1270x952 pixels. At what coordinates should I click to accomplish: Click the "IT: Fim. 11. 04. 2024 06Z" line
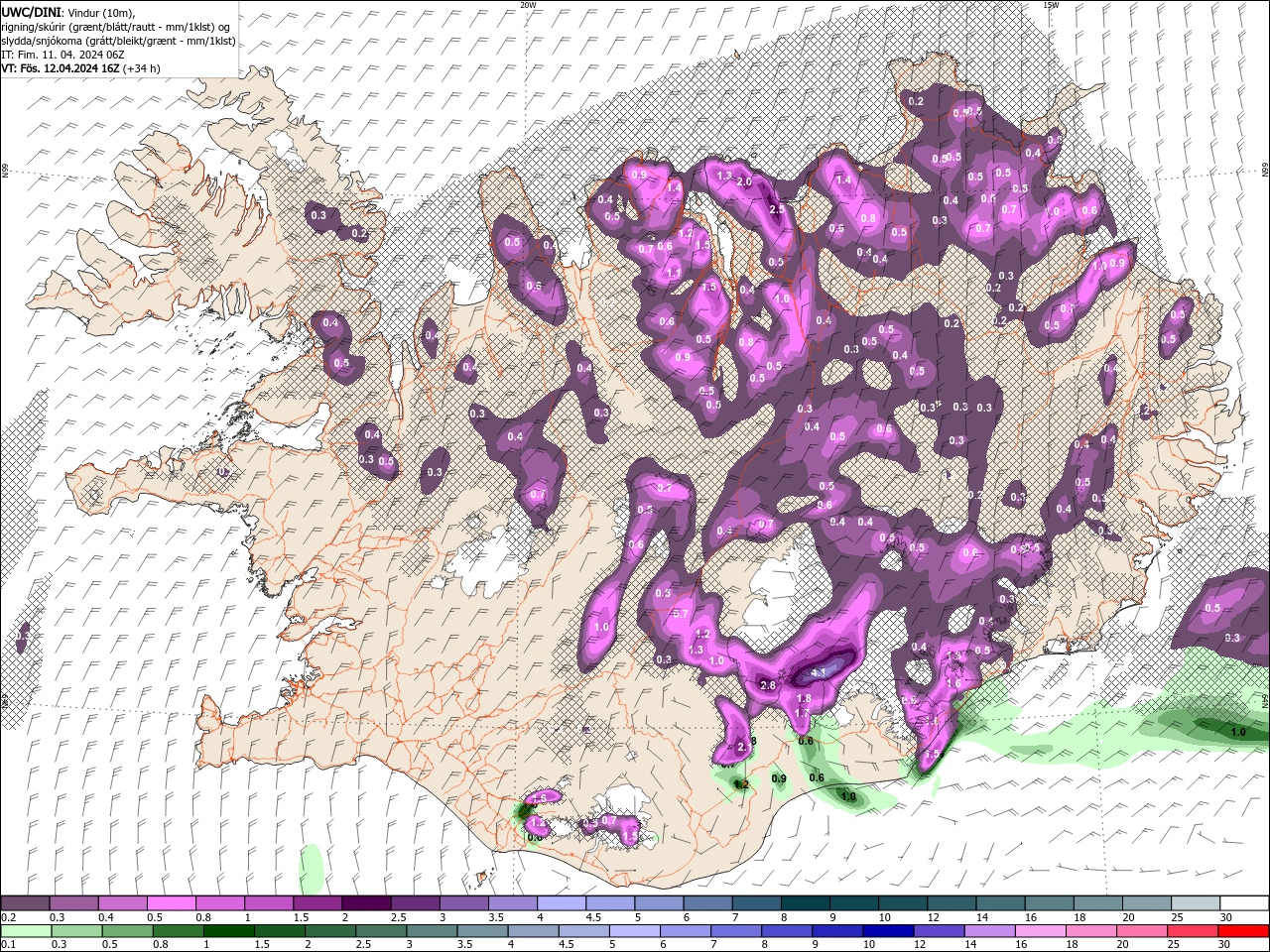click(x=63, y=54)
